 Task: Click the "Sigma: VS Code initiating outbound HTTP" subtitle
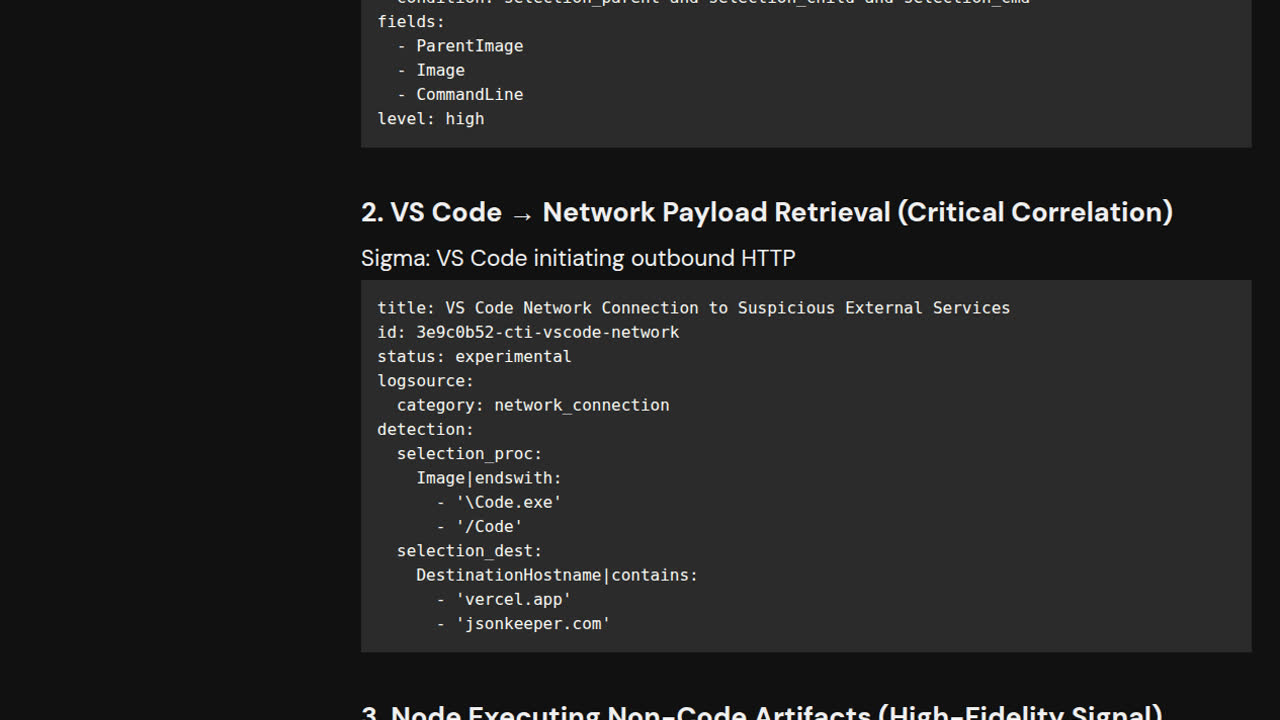point(578,258)
